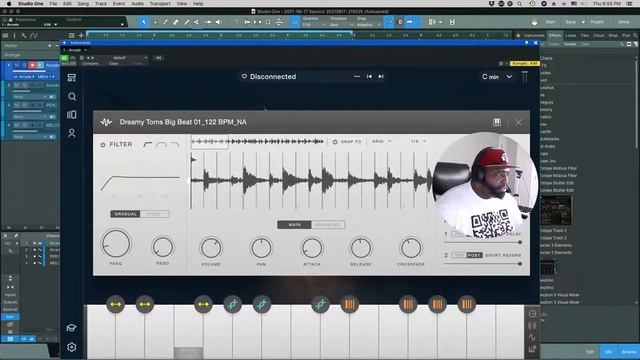Screen dimensions: 640x360
Task: Select the arrow tool in Studio One toolbar
Action: pyautogui.click(x=143, y=22)
